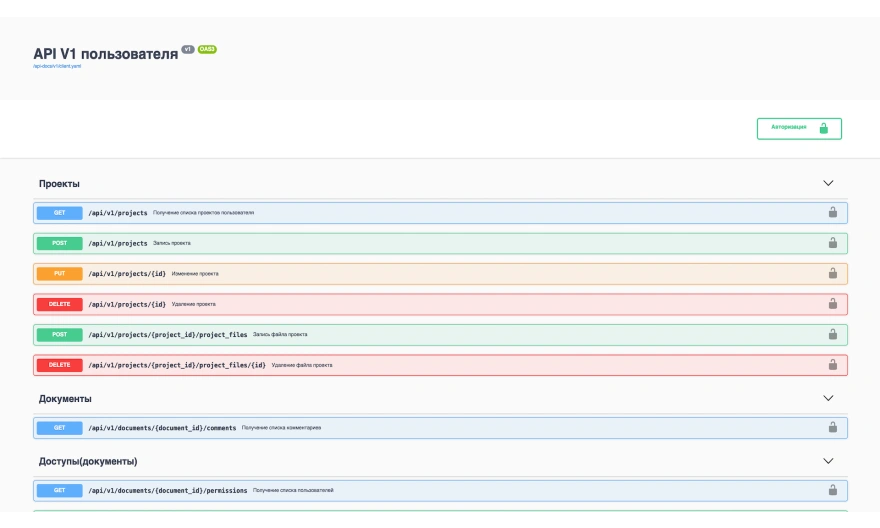Screen dimensions: 880x528
Task: Click lock icon on PUT /api/v1/projects/{id} row
Action: point(832,273)
